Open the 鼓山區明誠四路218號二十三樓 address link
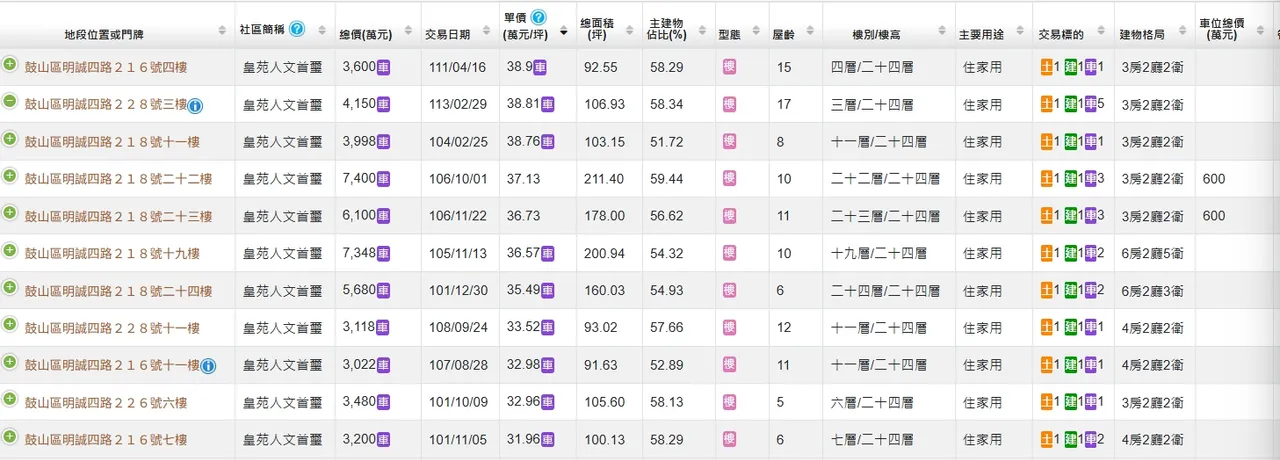 pyautogui.click(x=118, y=217)
